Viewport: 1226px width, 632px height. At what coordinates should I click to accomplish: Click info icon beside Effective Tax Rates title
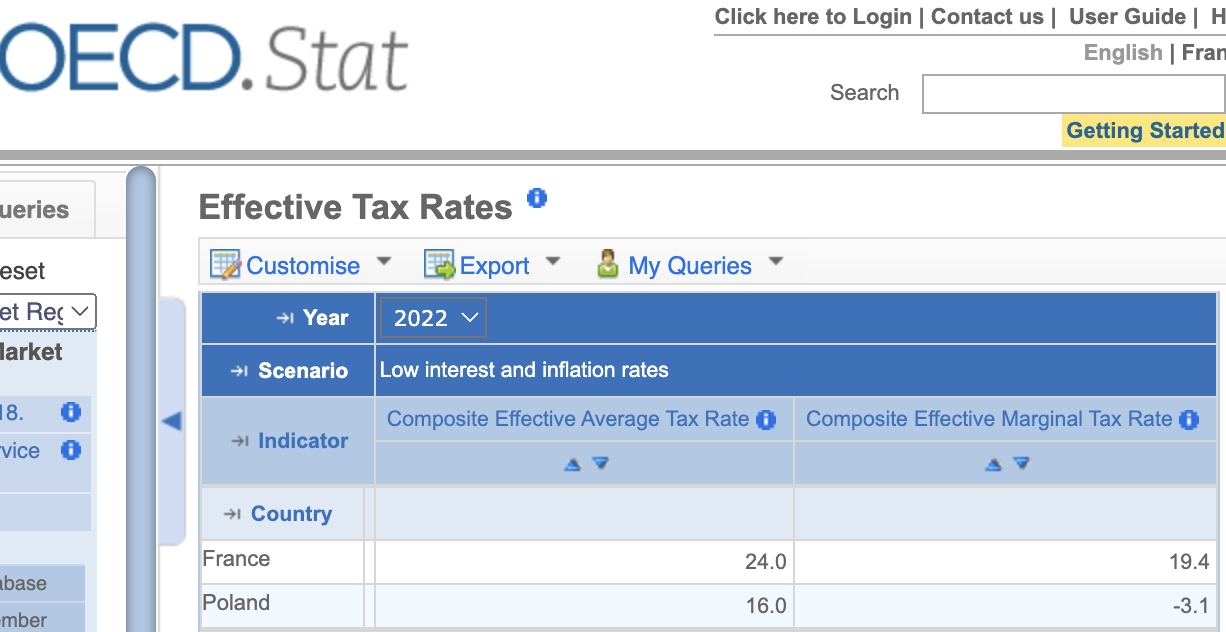537,197
